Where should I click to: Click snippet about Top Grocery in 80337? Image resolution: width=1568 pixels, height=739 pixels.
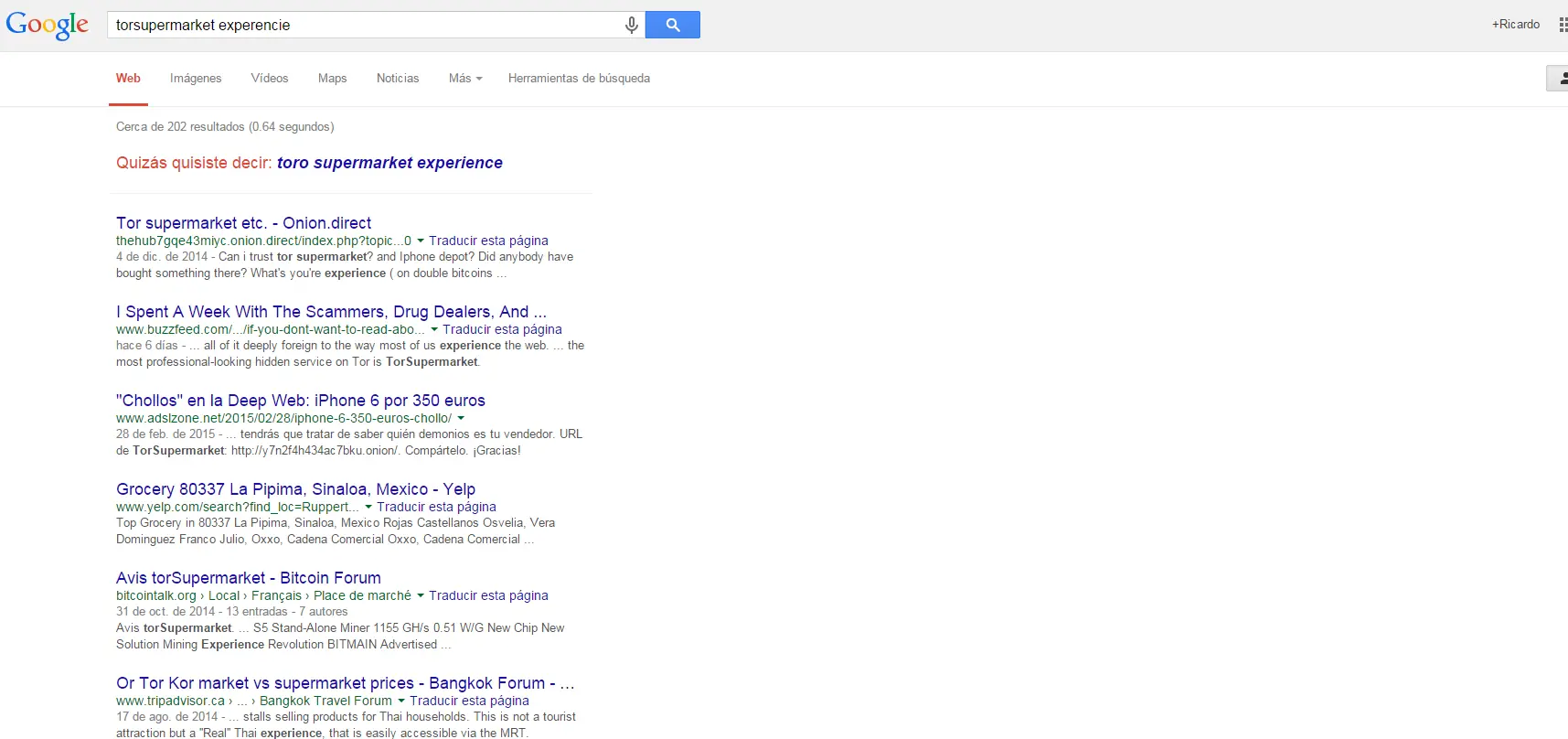[x=336, y=531]
